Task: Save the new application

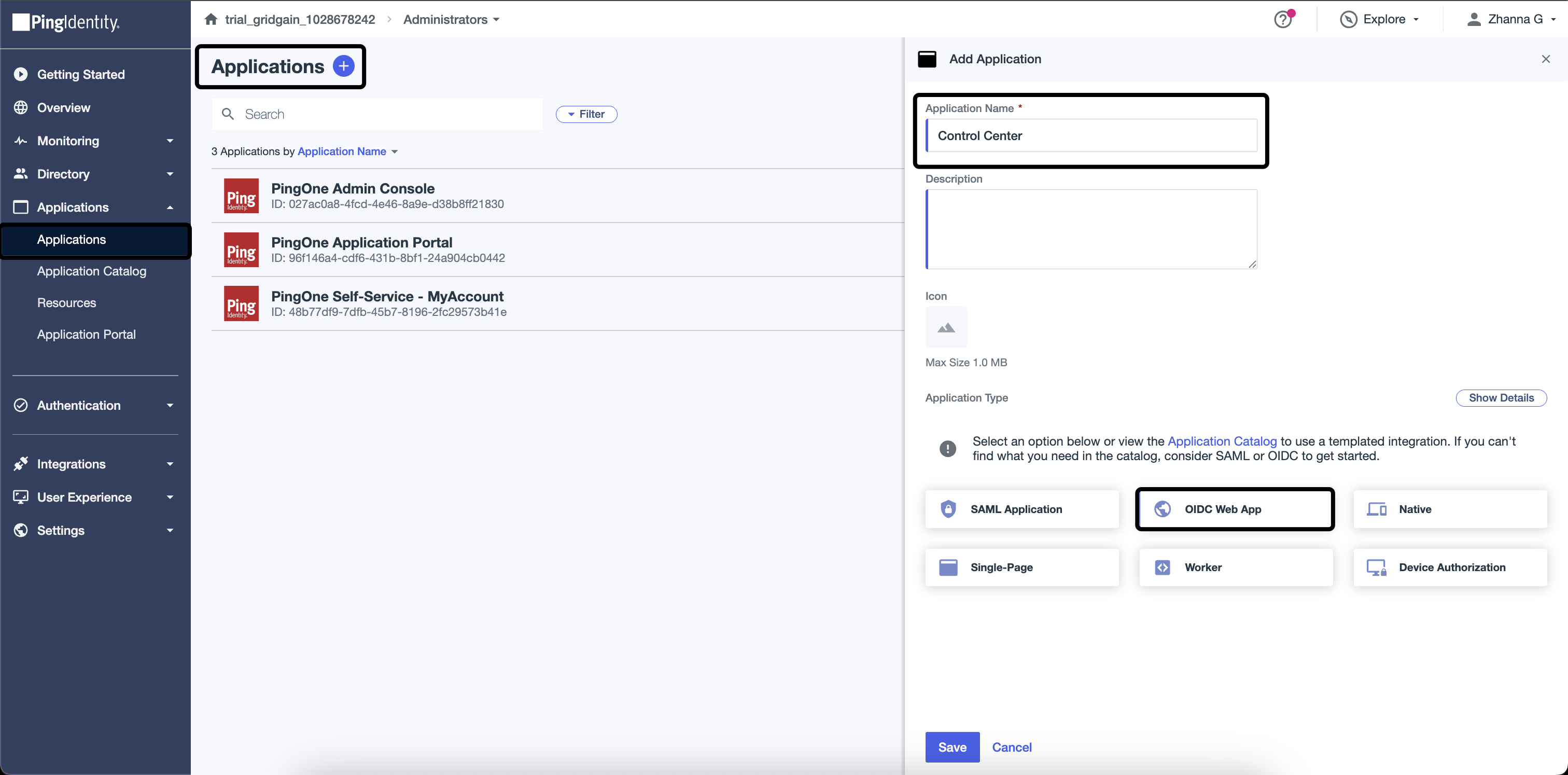Action: click(952, 747)
